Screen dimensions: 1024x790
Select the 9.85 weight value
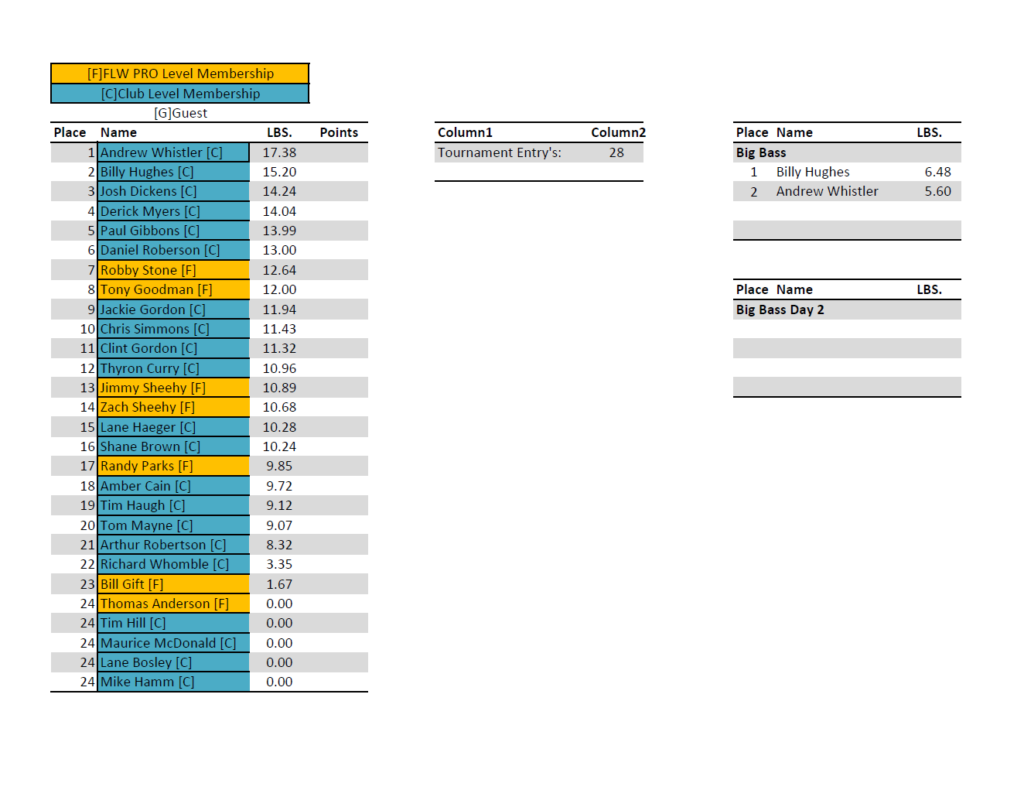point(279,466)
